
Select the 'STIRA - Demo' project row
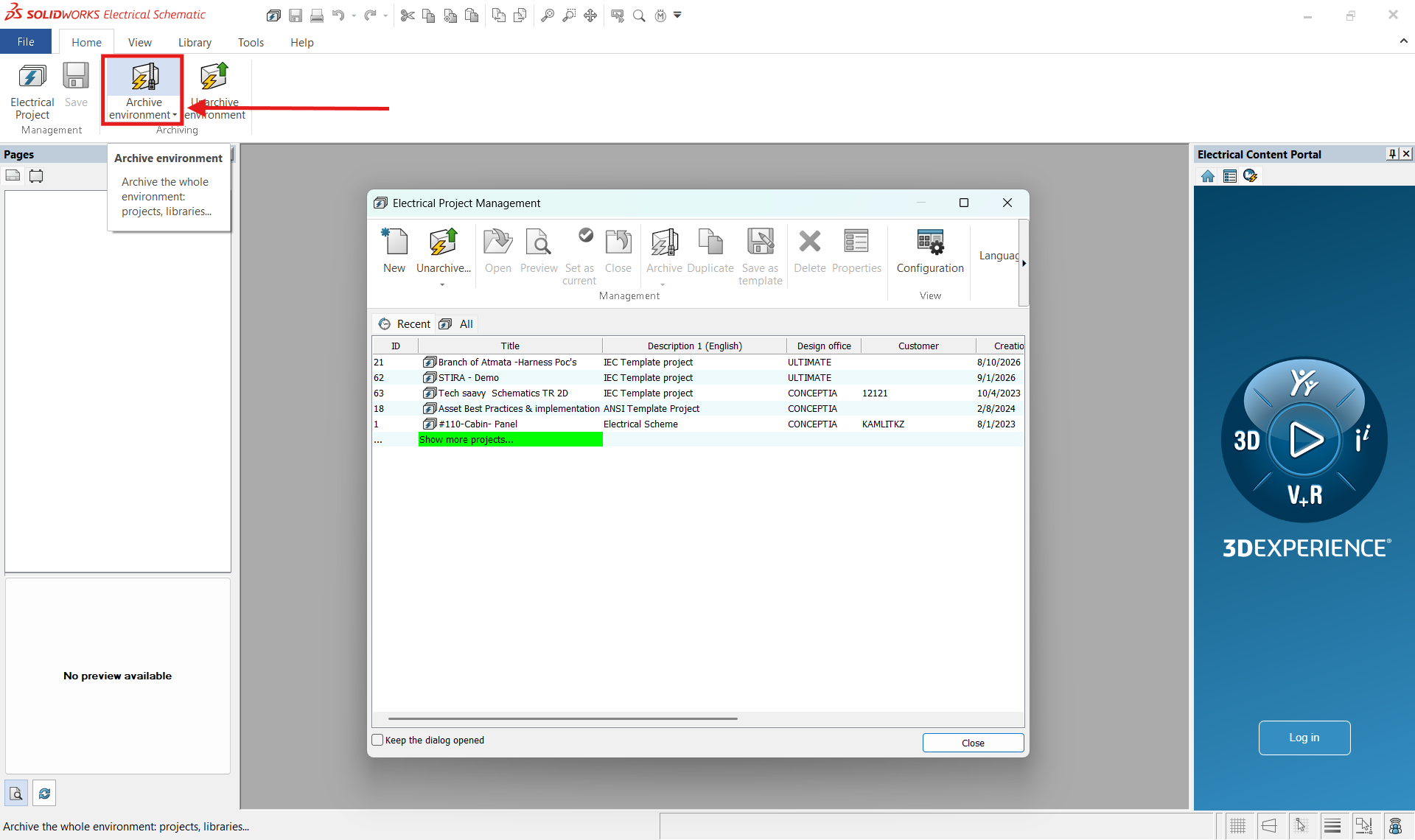click(x=697, y=378)
